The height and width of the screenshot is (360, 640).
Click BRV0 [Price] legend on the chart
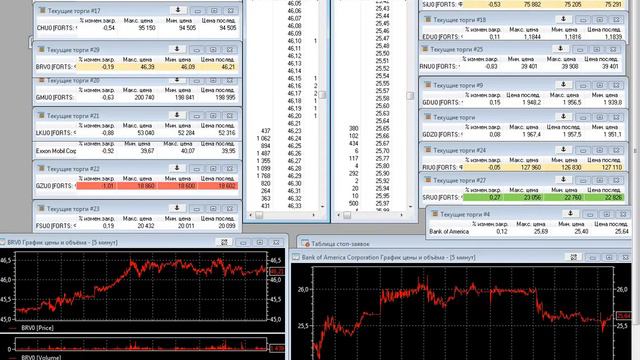point(37,328)
